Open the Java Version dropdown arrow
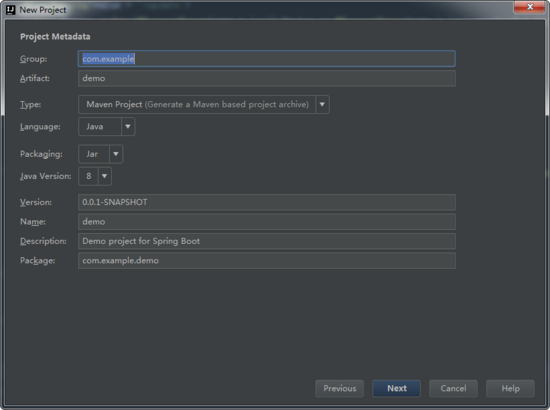Image resolution: width=550 pixels, height=410 pixels. click(x=105, y=176)
